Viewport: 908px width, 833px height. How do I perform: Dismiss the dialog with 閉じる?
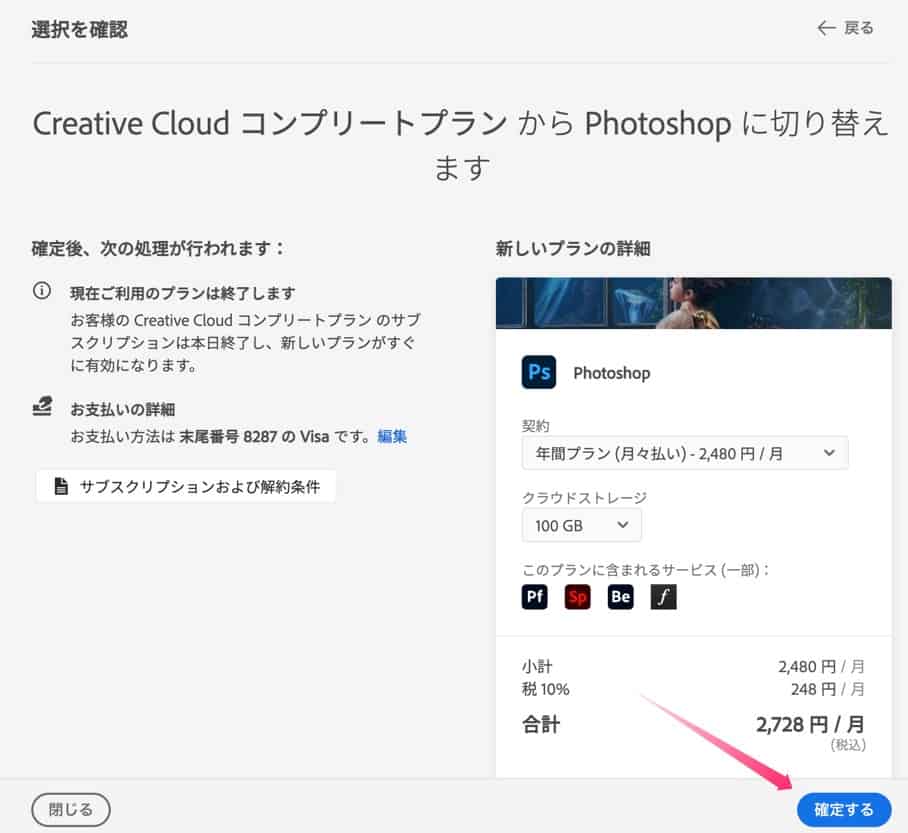[x=70, y=809]
